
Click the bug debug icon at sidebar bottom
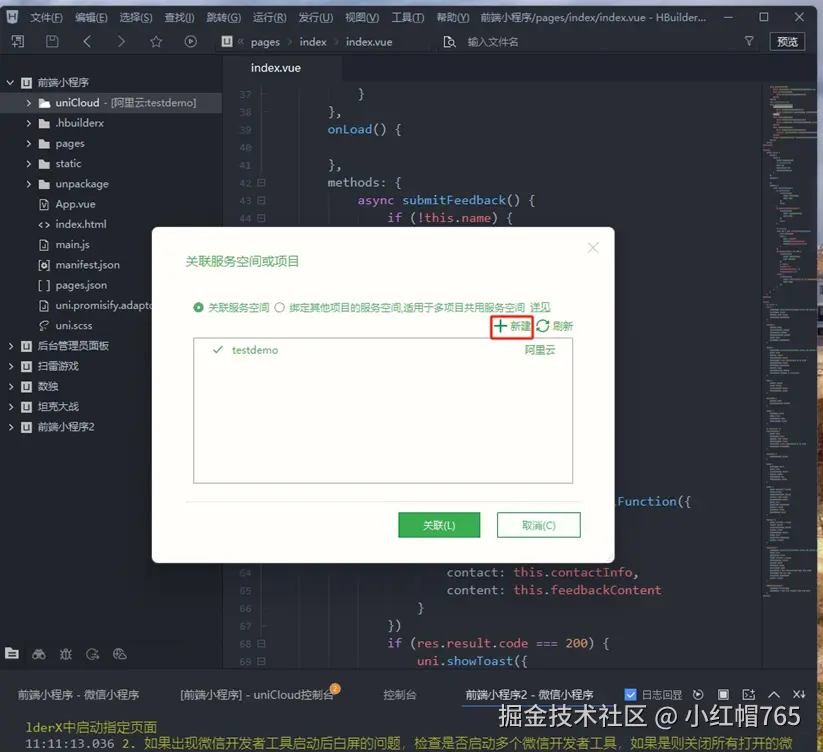pos(66,654)
